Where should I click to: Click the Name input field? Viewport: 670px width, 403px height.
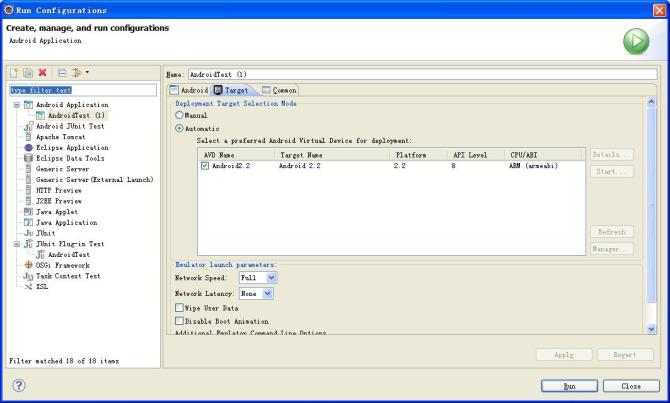pos(422,74)
